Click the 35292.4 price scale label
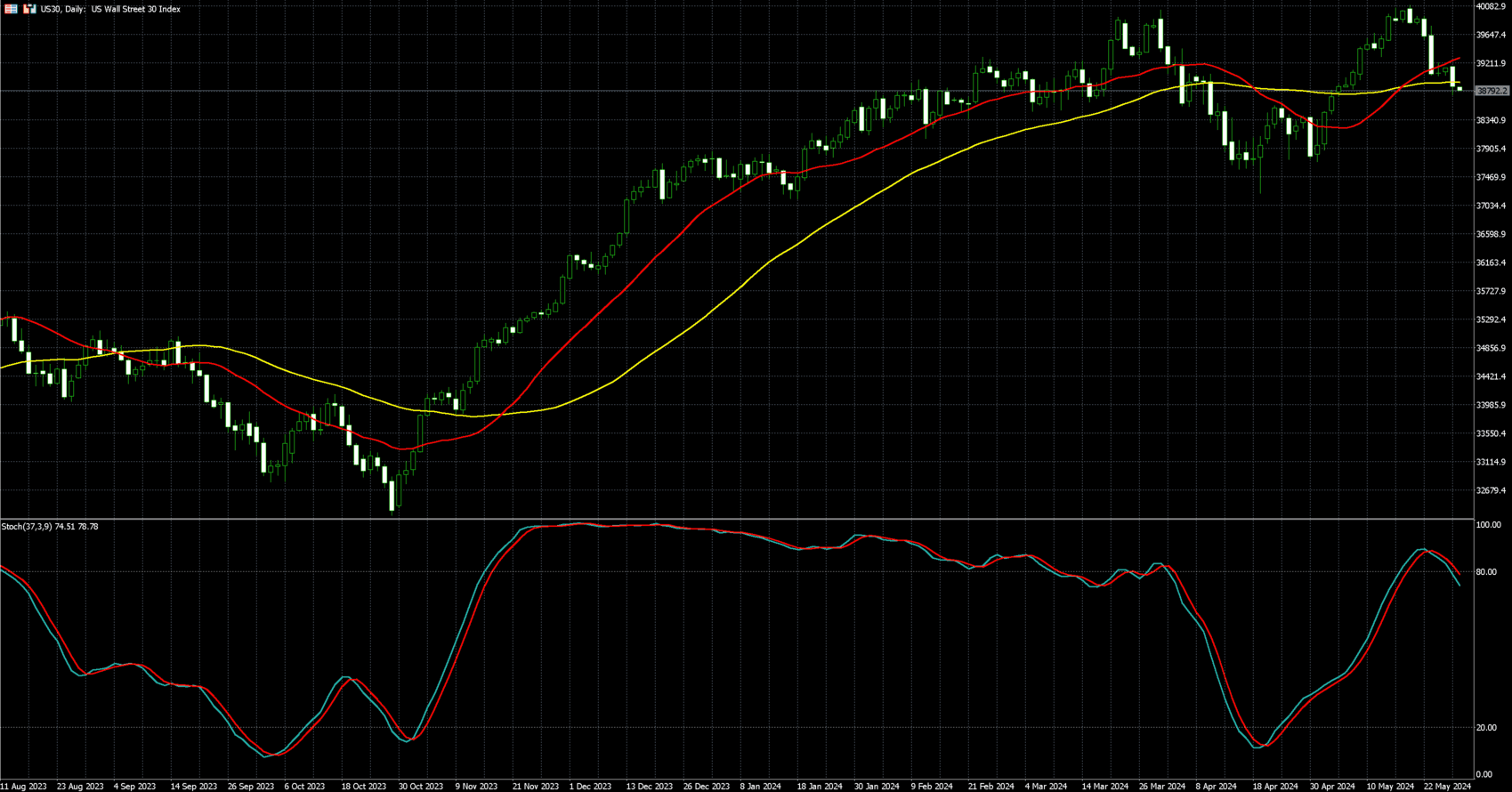 [x=1491, y=319]
